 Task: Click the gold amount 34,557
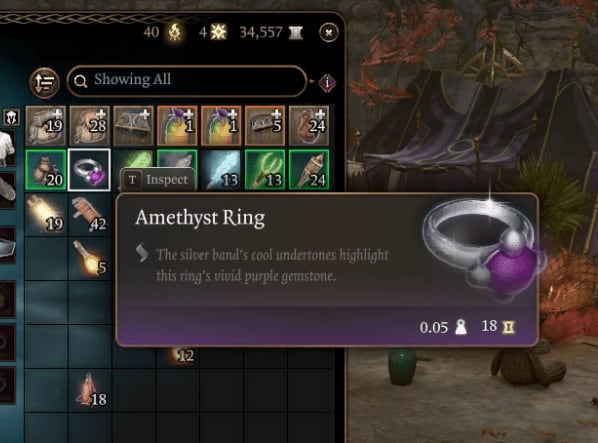click(x=261, y=32)
